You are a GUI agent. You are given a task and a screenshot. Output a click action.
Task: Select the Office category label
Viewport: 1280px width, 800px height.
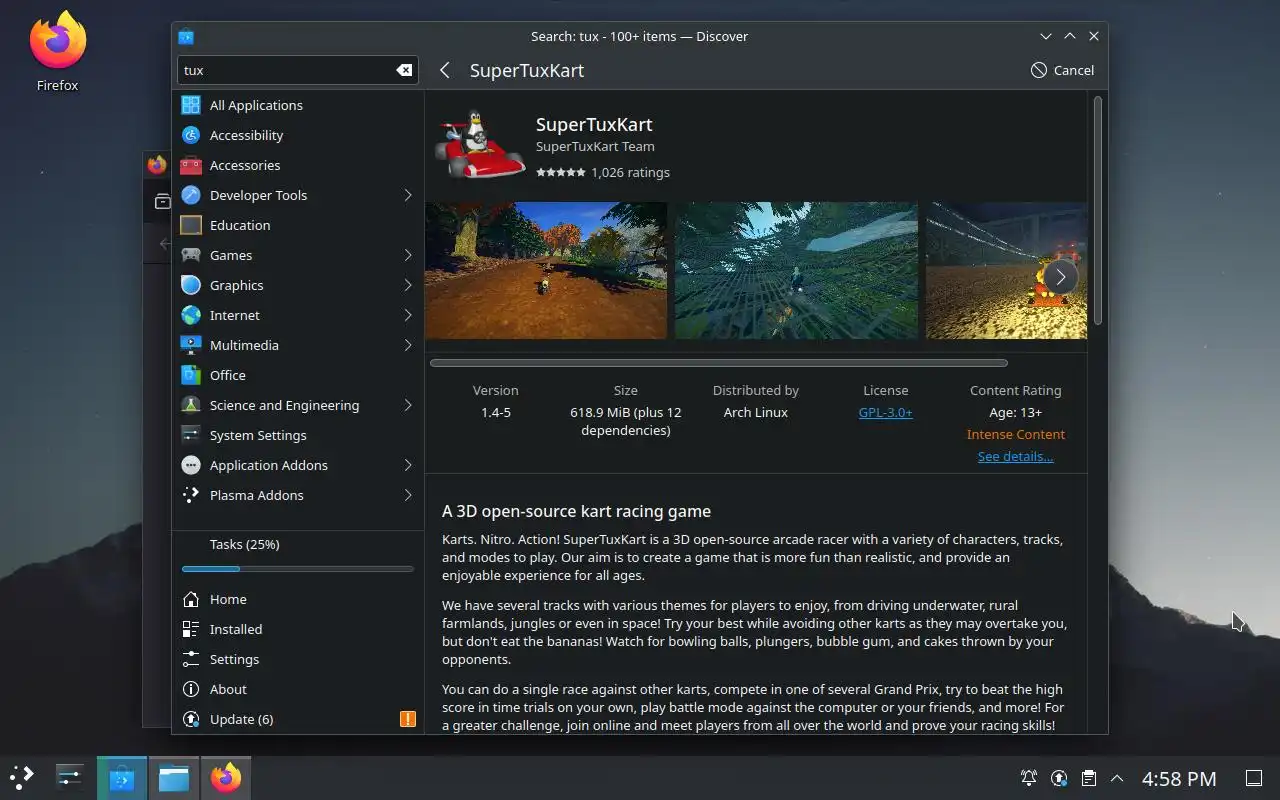[228, 375]
